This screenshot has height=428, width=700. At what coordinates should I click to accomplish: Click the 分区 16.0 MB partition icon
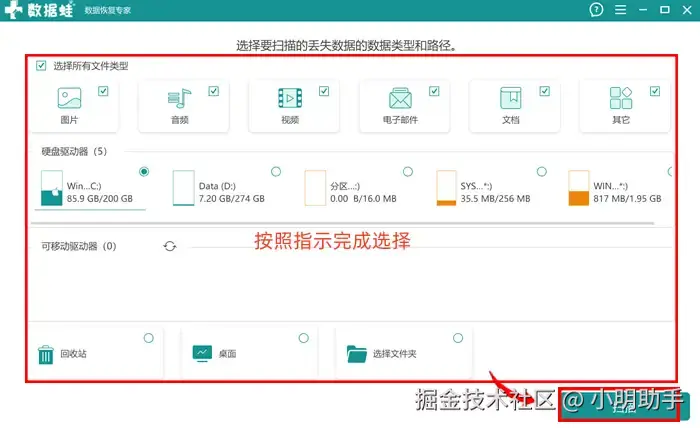click(315, 188)
